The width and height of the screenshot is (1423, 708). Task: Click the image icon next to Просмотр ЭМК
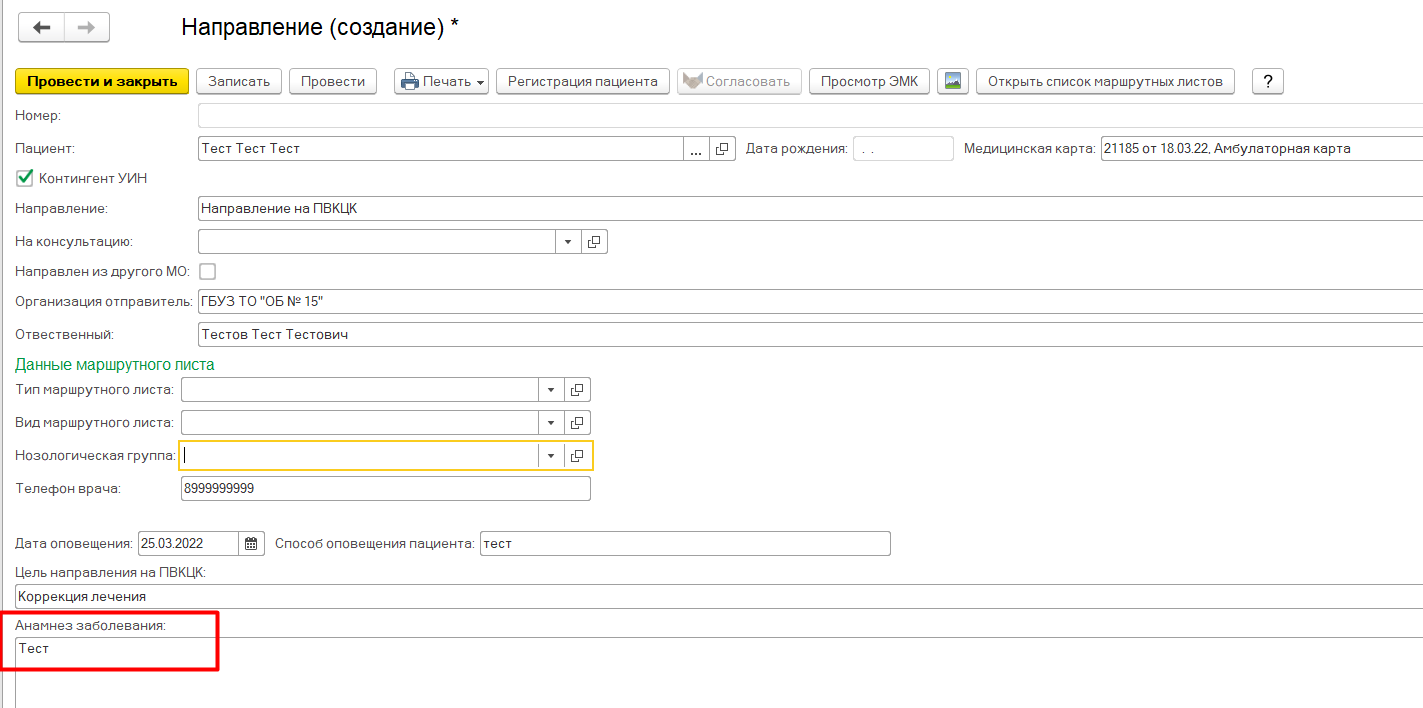953,81
